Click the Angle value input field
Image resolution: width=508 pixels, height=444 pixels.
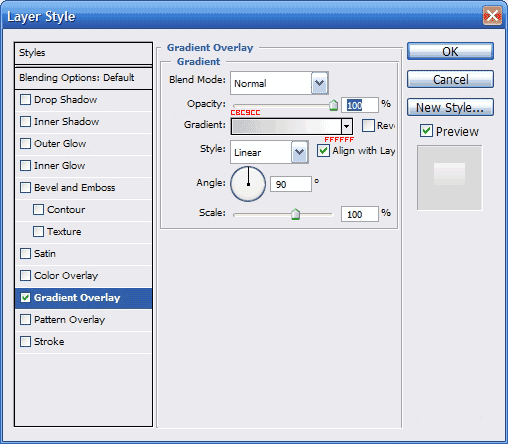291,184
